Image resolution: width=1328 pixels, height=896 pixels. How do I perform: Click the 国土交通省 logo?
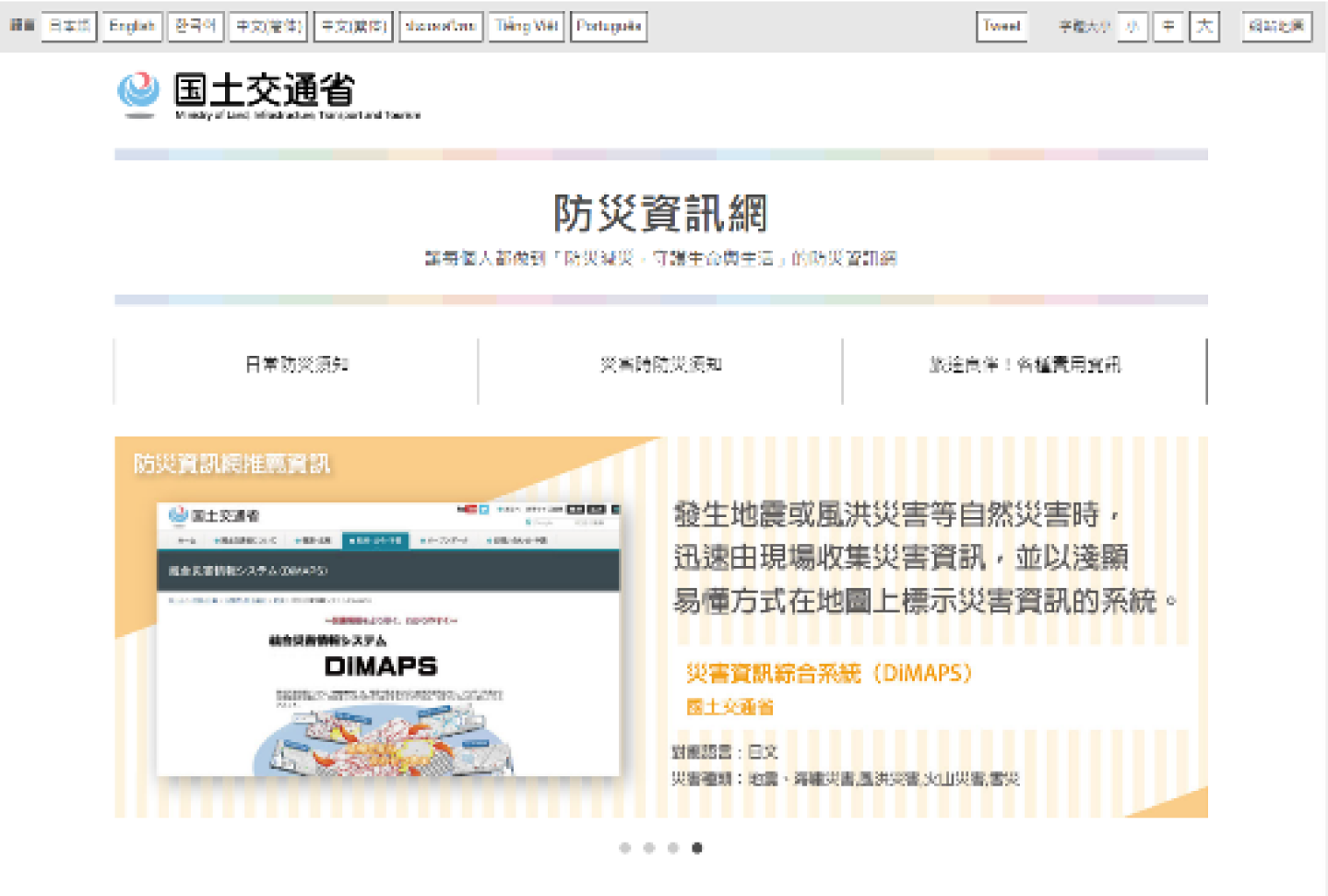[267, 95]
